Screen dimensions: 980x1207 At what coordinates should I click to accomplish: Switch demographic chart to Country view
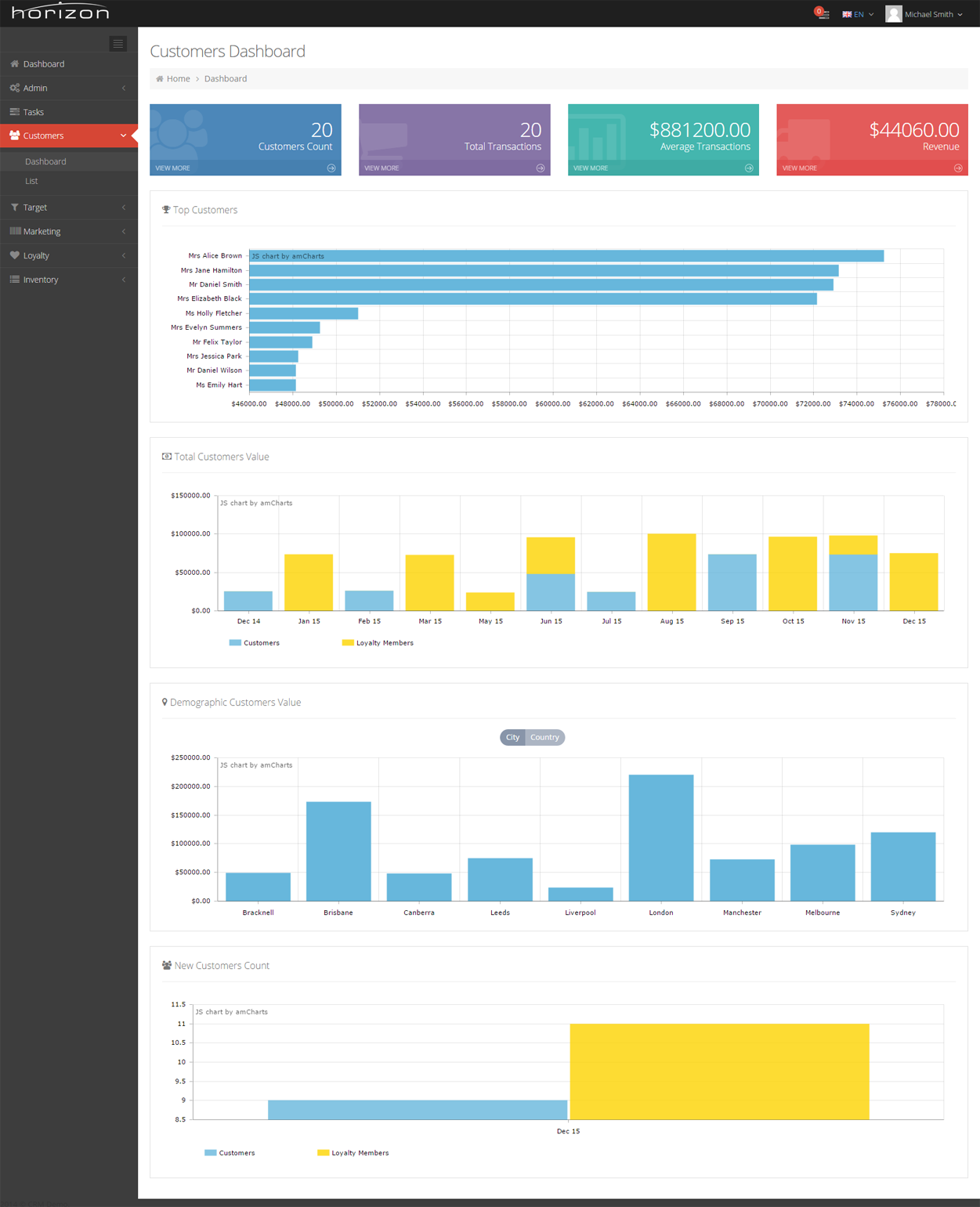coord(544,737)
